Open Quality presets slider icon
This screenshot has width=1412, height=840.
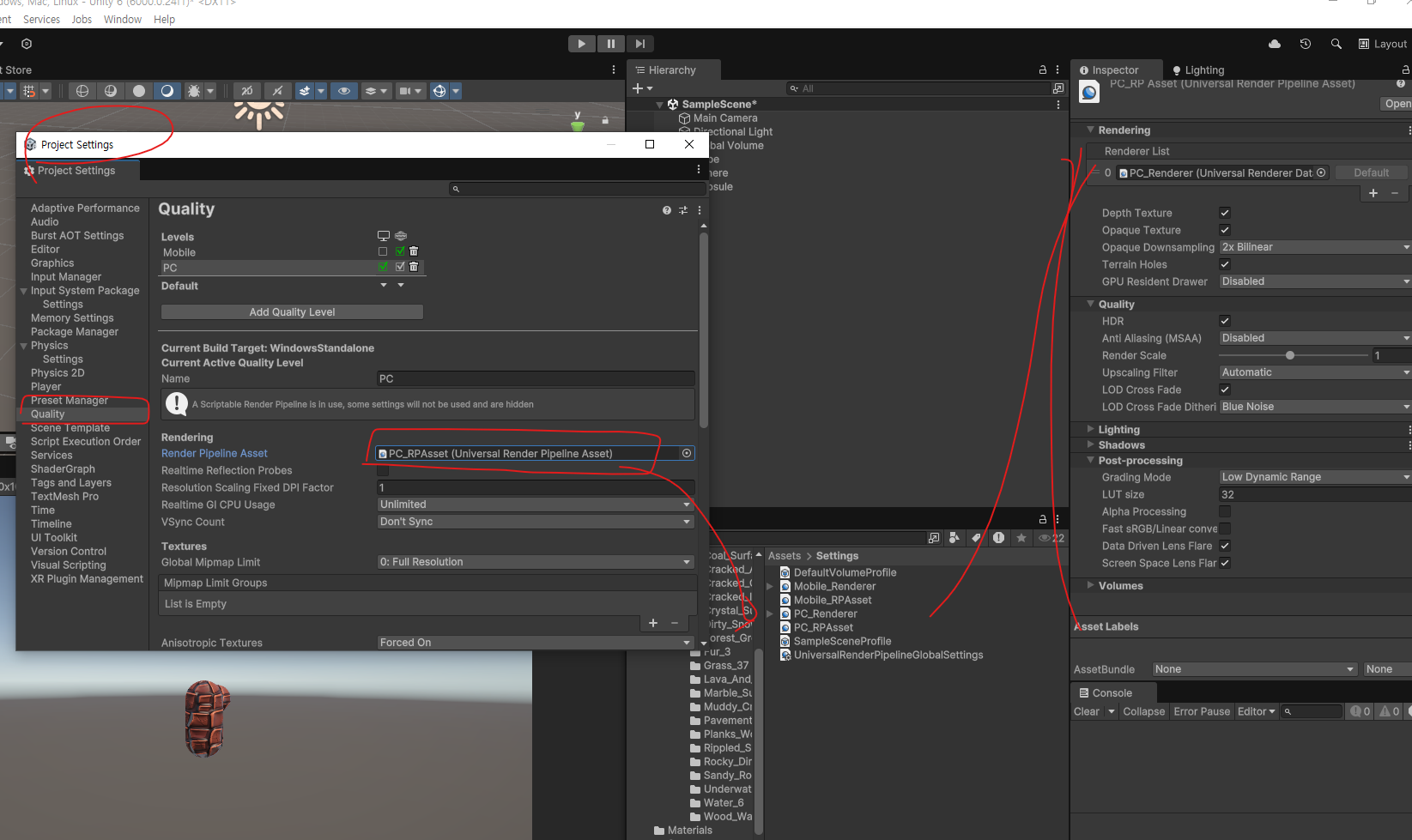[x=683, y=210]
